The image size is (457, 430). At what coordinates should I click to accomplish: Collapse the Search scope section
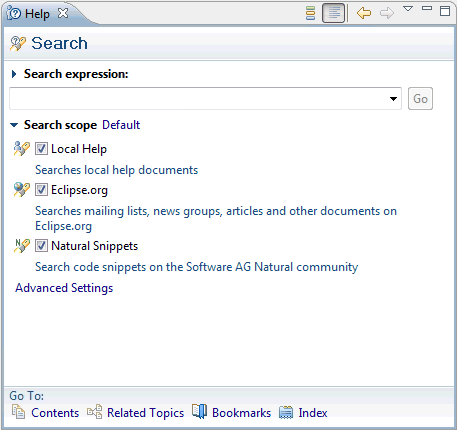14,125
